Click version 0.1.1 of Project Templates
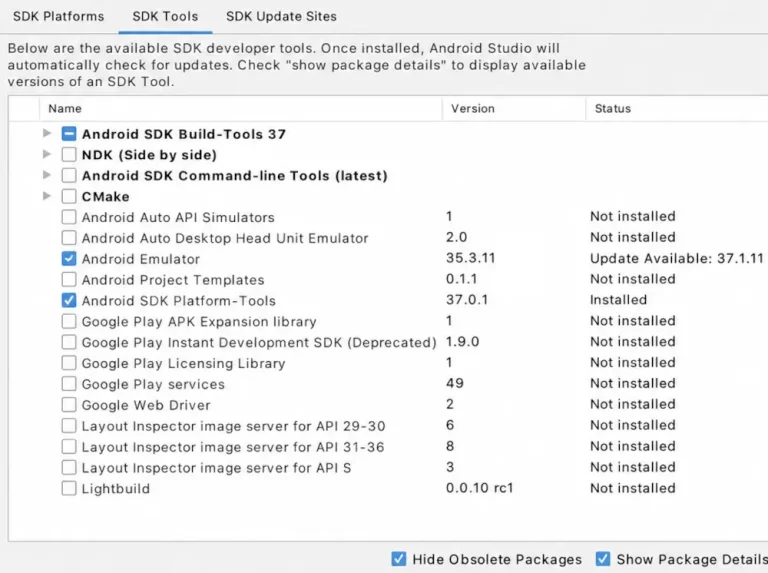This screenshot has width=768, height=573. 461,279
